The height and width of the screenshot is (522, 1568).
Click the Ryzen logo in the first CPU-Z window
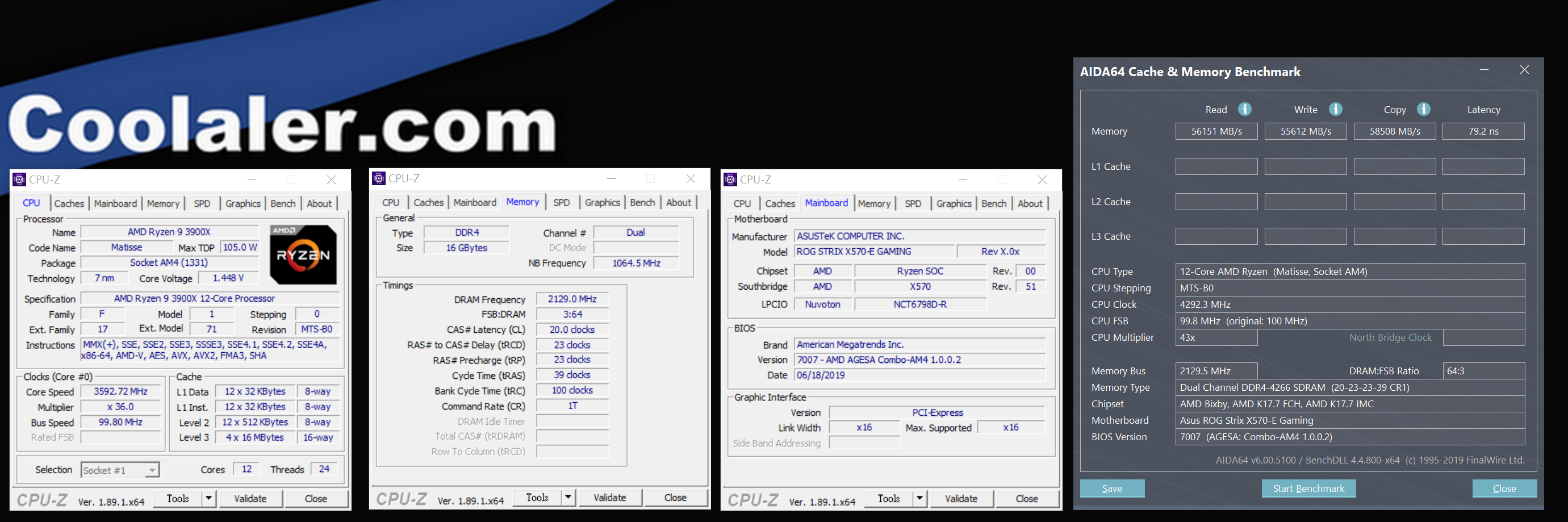coord(303,254)
